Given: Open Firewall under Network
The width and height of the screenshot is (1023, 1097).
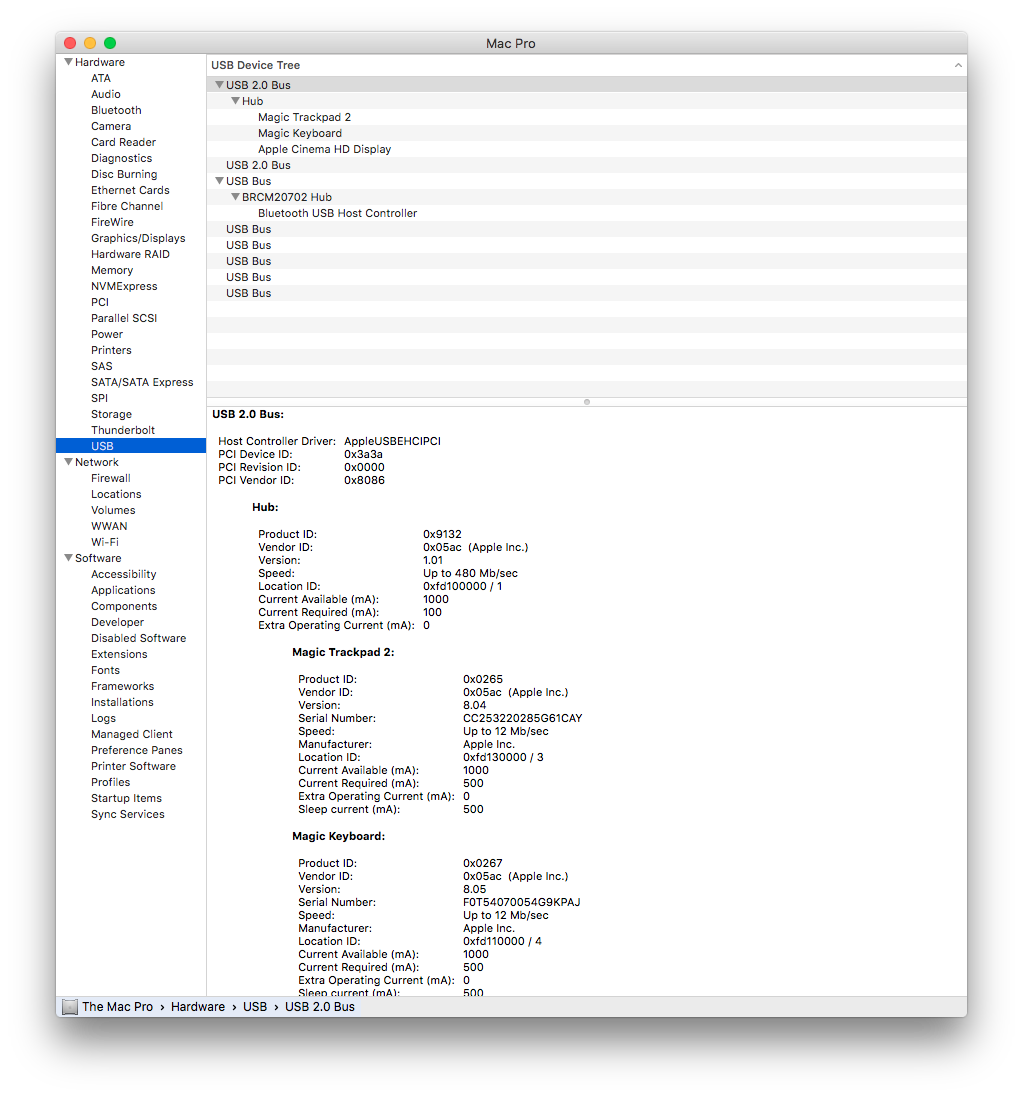Looking at the screenshot, I should tap(111, 478).
